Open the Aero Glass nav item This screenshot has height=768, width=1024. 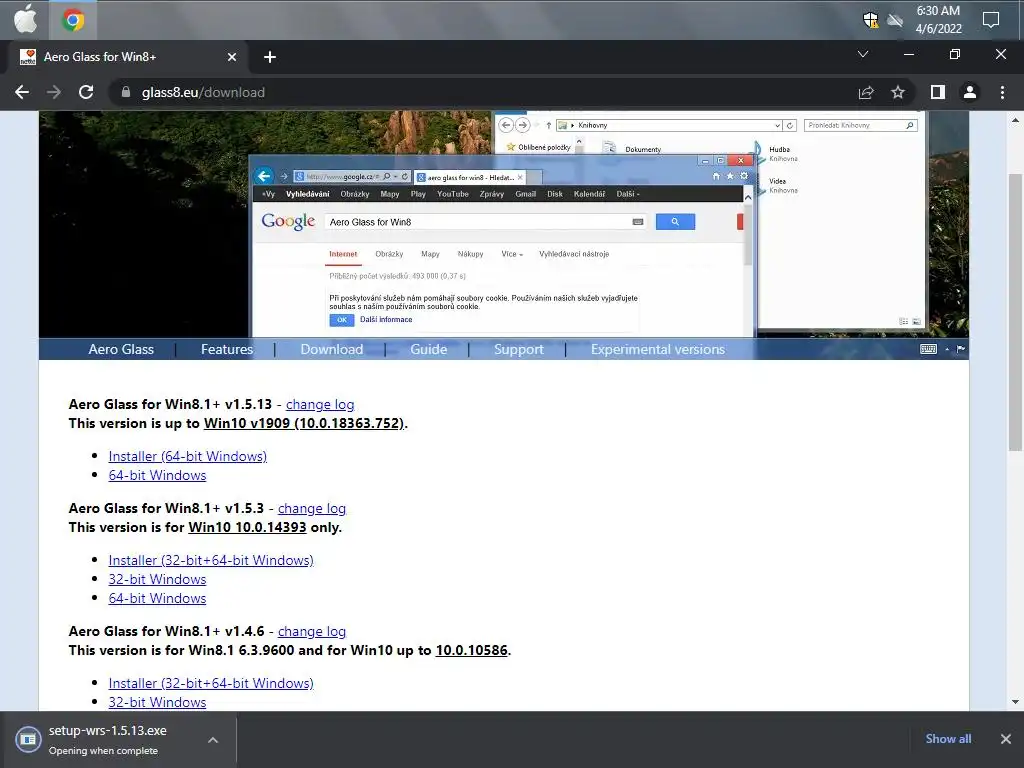[x=121, y=349]
